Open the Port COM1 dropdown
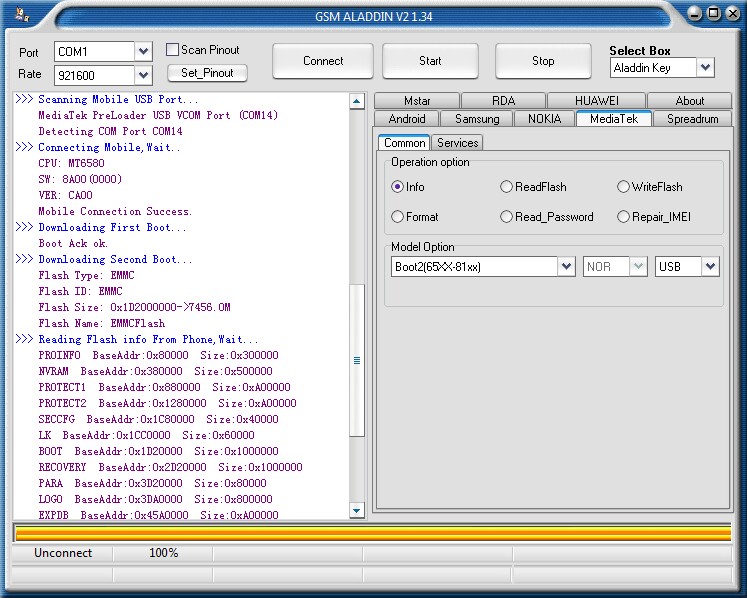Screen dimensions: 747x598 click(143, 51)
